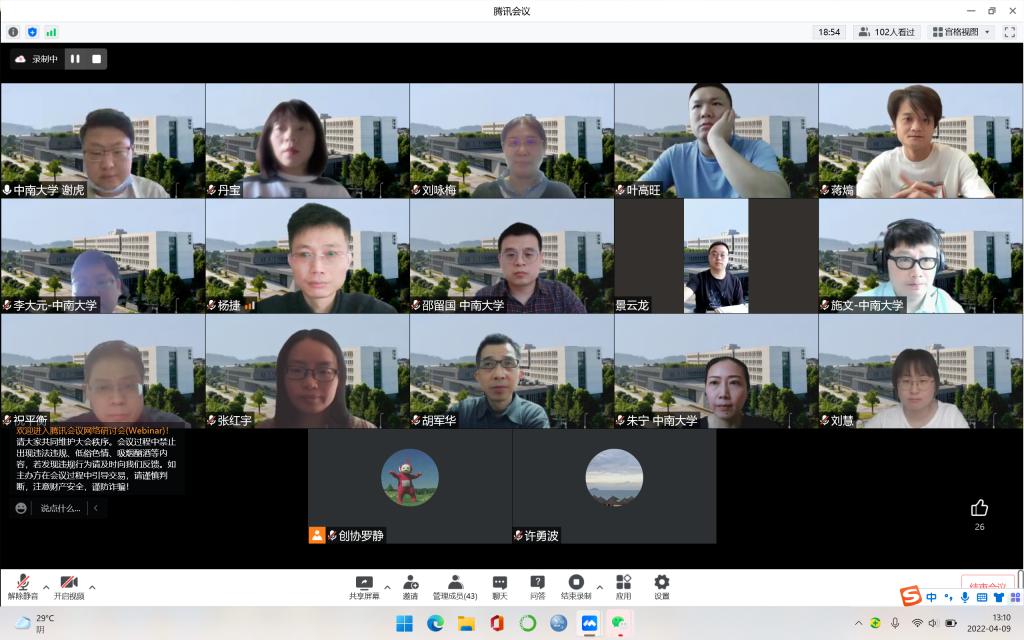Expand the video options arrow beside camera
1024x640 pixels.
pos(92,586)
